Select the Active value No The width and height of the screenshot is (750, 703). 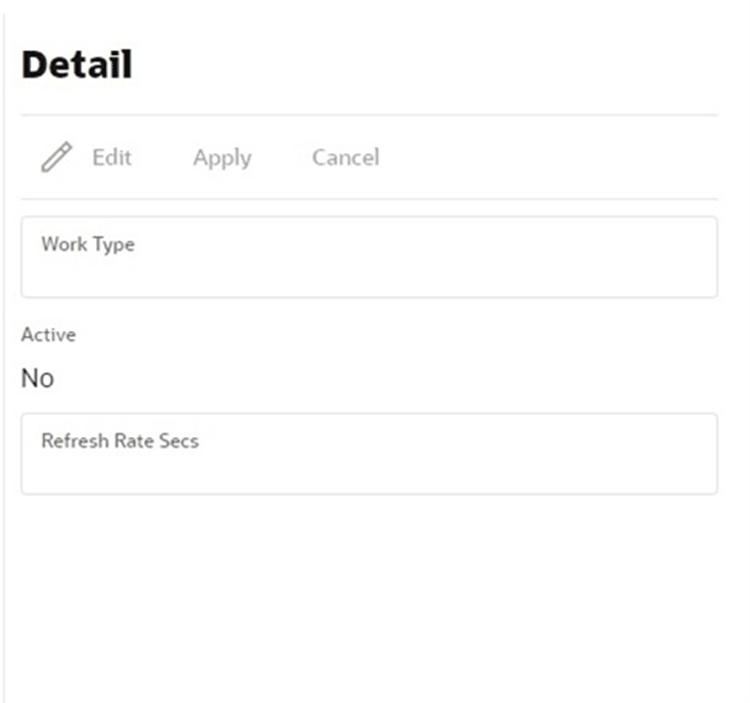click(37, 378)
